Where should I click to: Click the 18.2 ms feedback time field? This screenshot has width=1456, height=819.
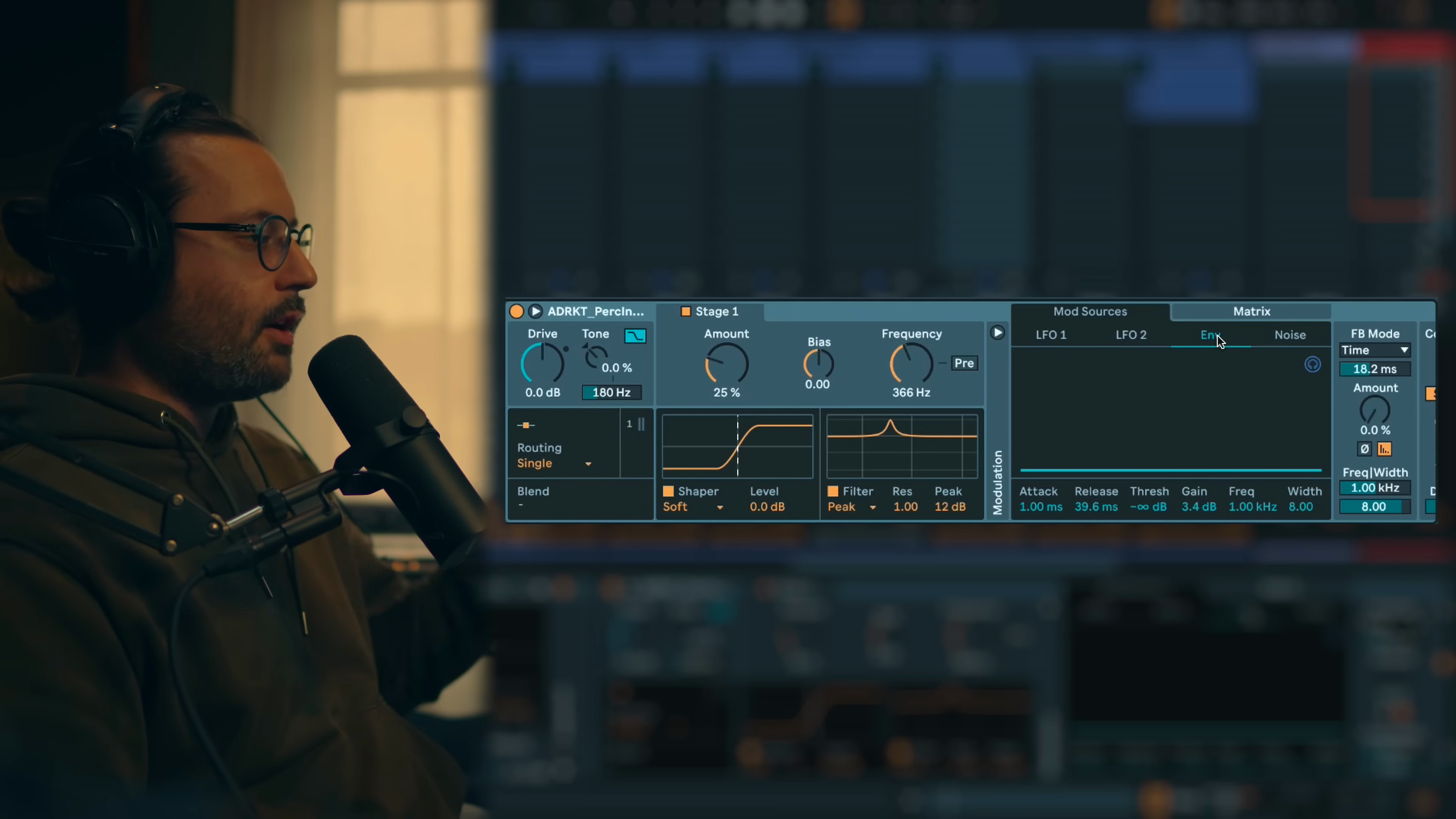pyautogui.click(x=1374, y=369)
